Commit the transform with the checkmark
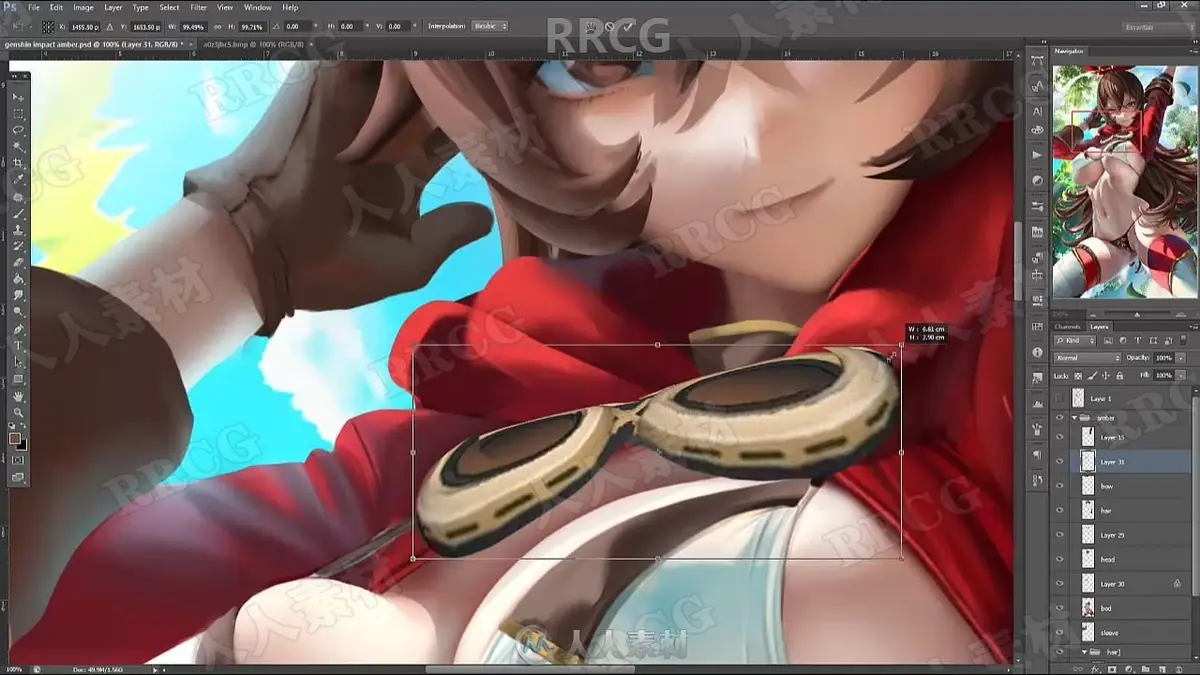The height and width of the screenshot is (675, 1200). coord(628,26)
